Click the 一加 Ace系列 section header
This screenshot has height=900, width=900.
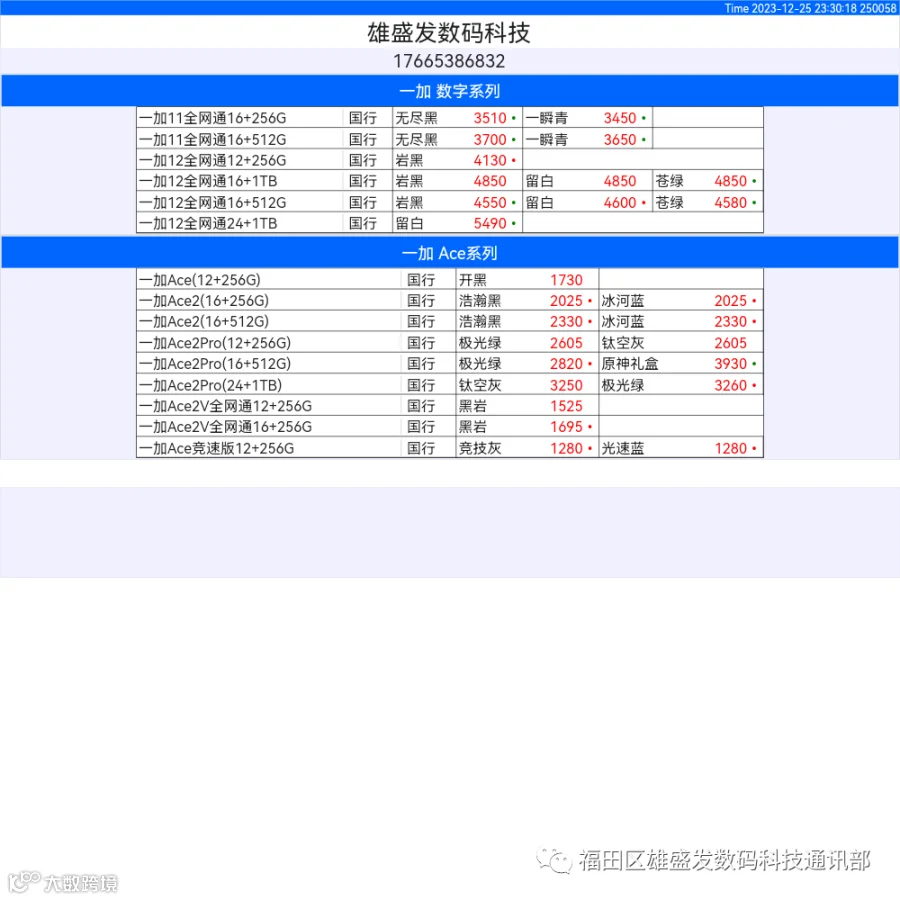(x=449, y=253)
